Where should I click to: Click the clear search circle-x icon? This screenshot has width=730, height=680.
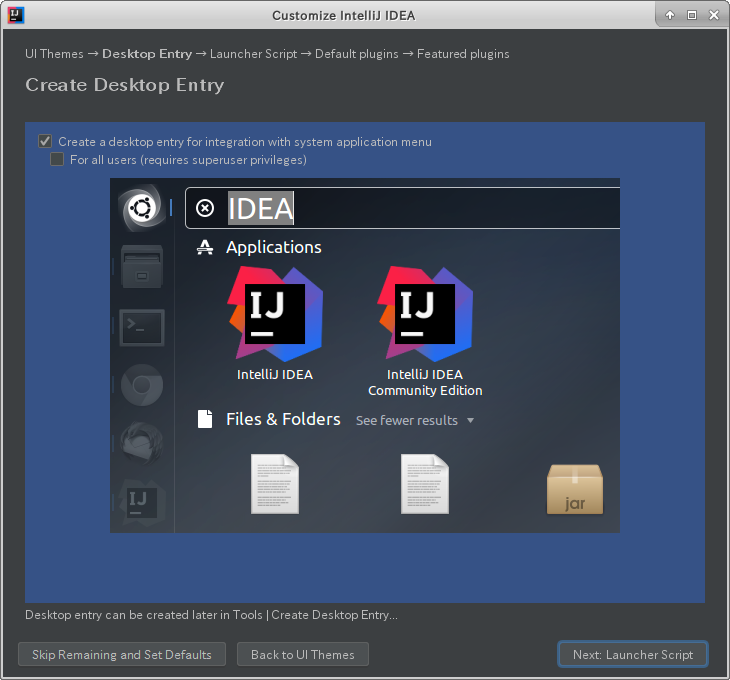(x=205, y=208)
